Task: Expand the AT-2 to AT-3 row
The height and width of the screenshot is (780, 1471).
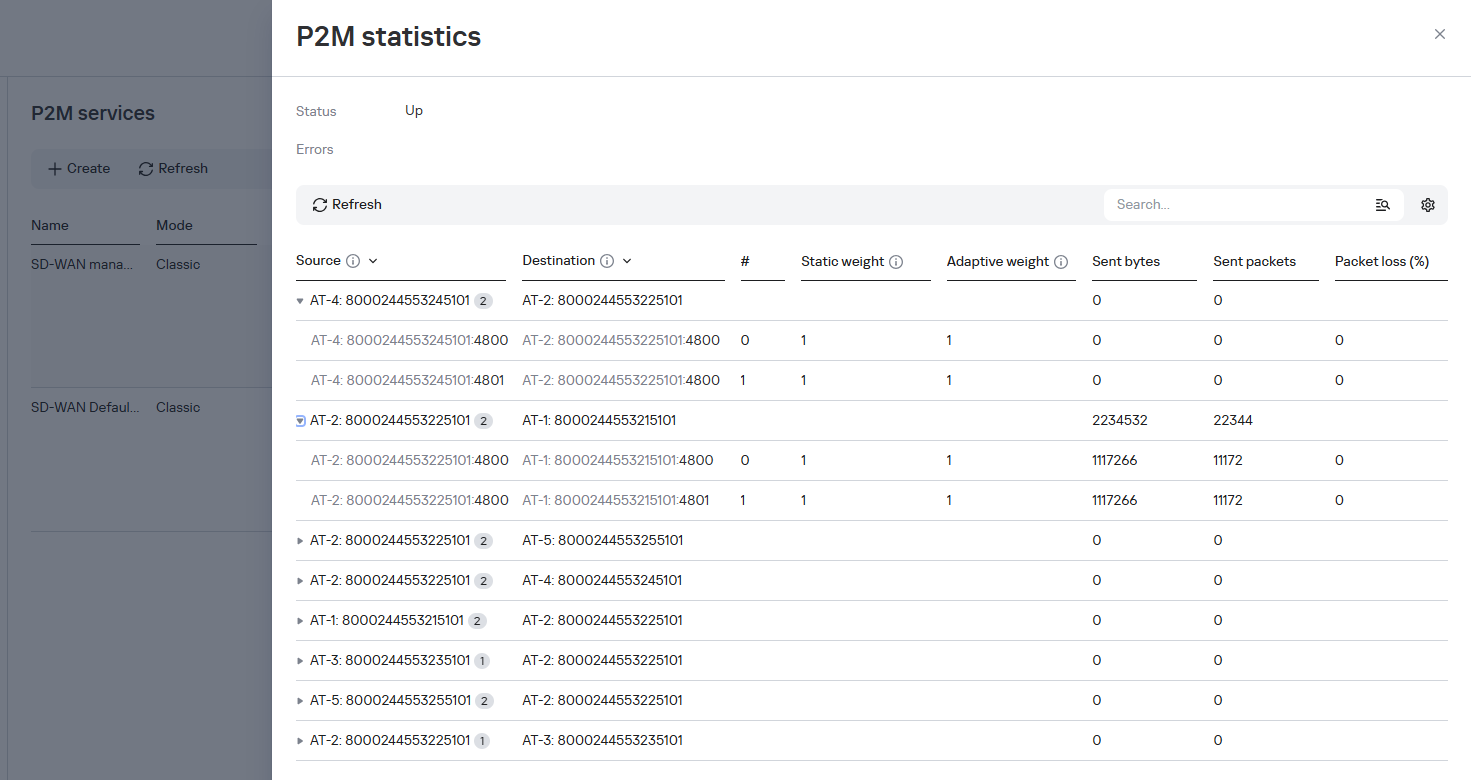Action: pyautogui.click(x=300, y=741)
